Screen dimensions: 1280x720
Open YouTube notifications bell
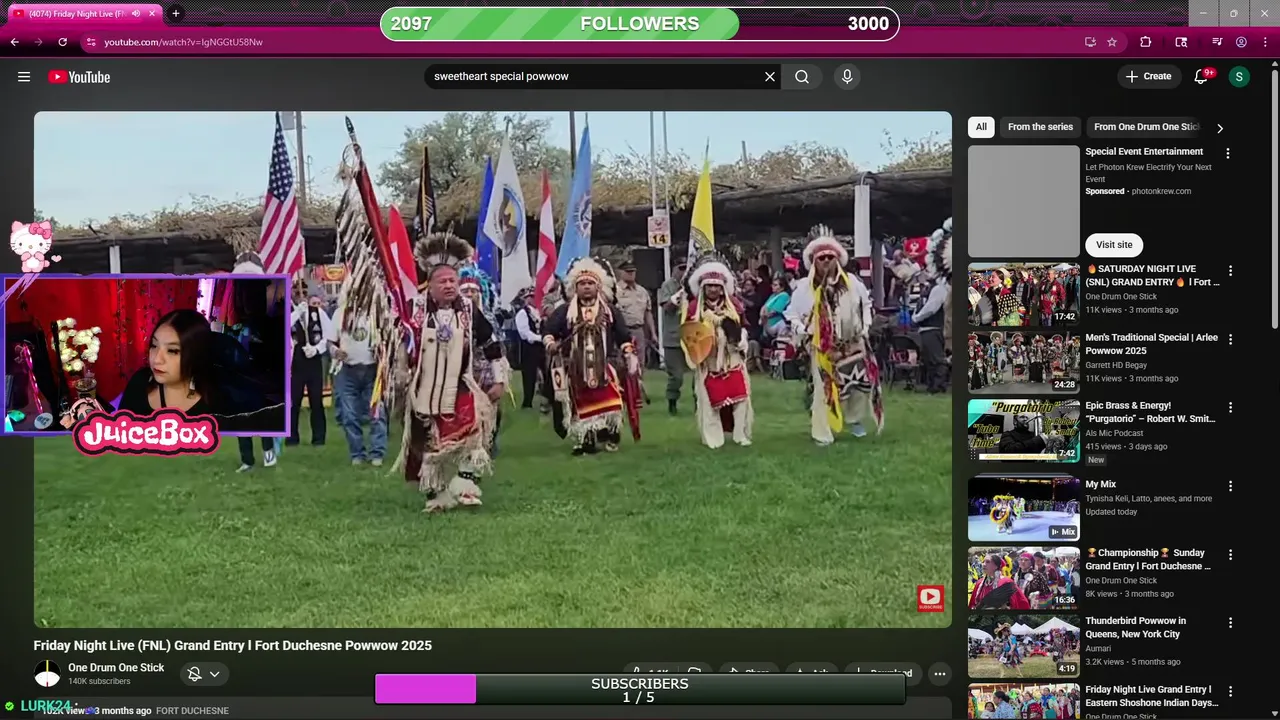[1202, 77]
